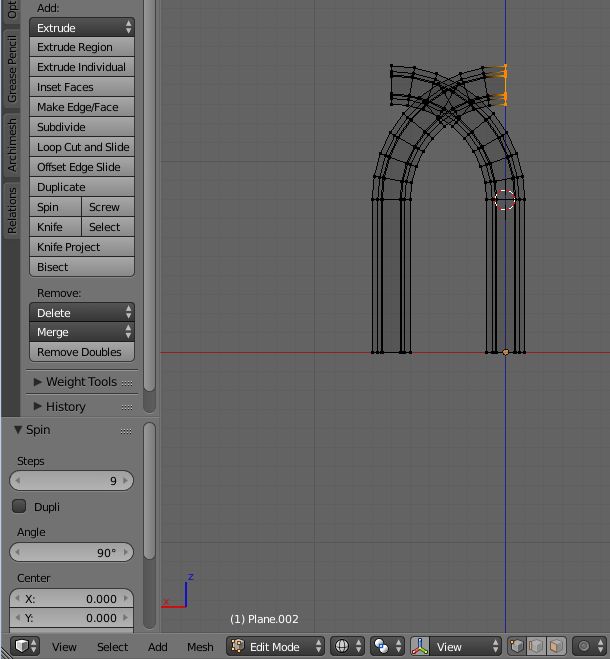Select the scale manipulator cube icon
Screen dimensions: 610x659
[556, 646]
